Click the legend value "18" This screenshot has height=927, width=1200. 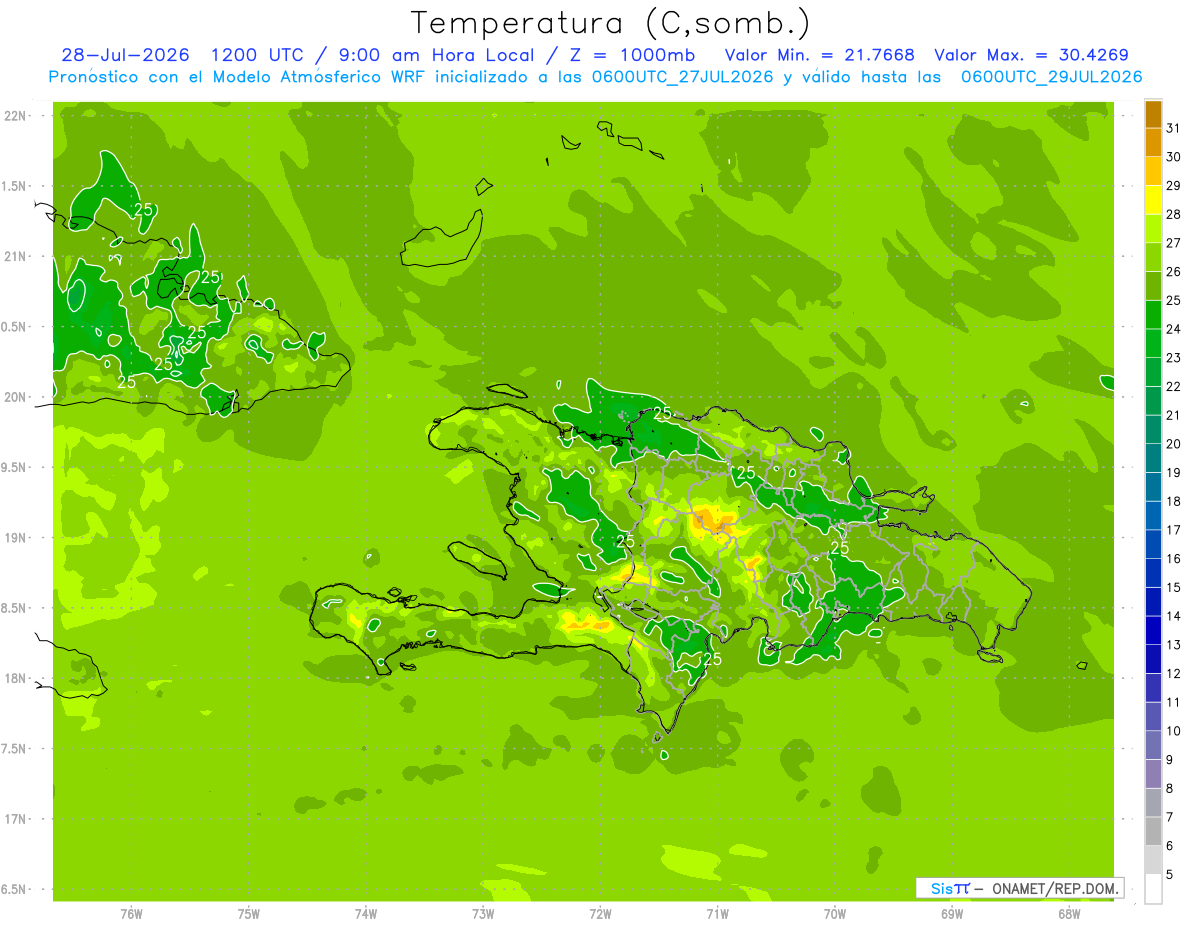tap(1173, 501)
